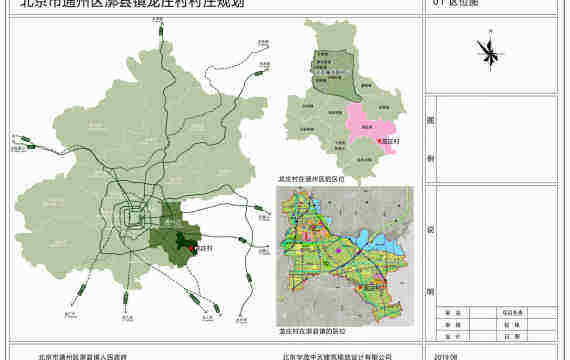Click the north arrow compass symbol

point(490,52)
